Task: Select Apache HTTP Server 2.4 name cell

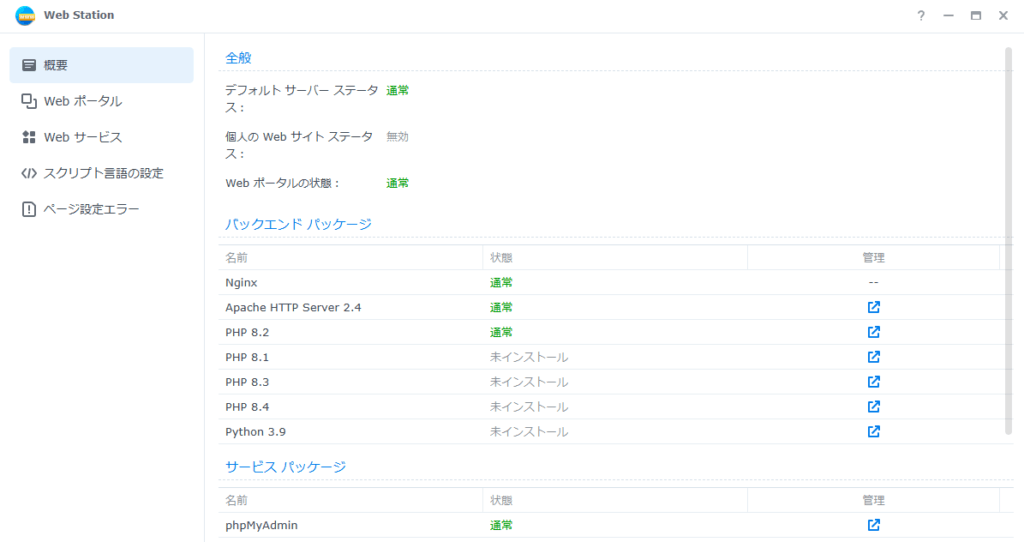Action: 293,308
